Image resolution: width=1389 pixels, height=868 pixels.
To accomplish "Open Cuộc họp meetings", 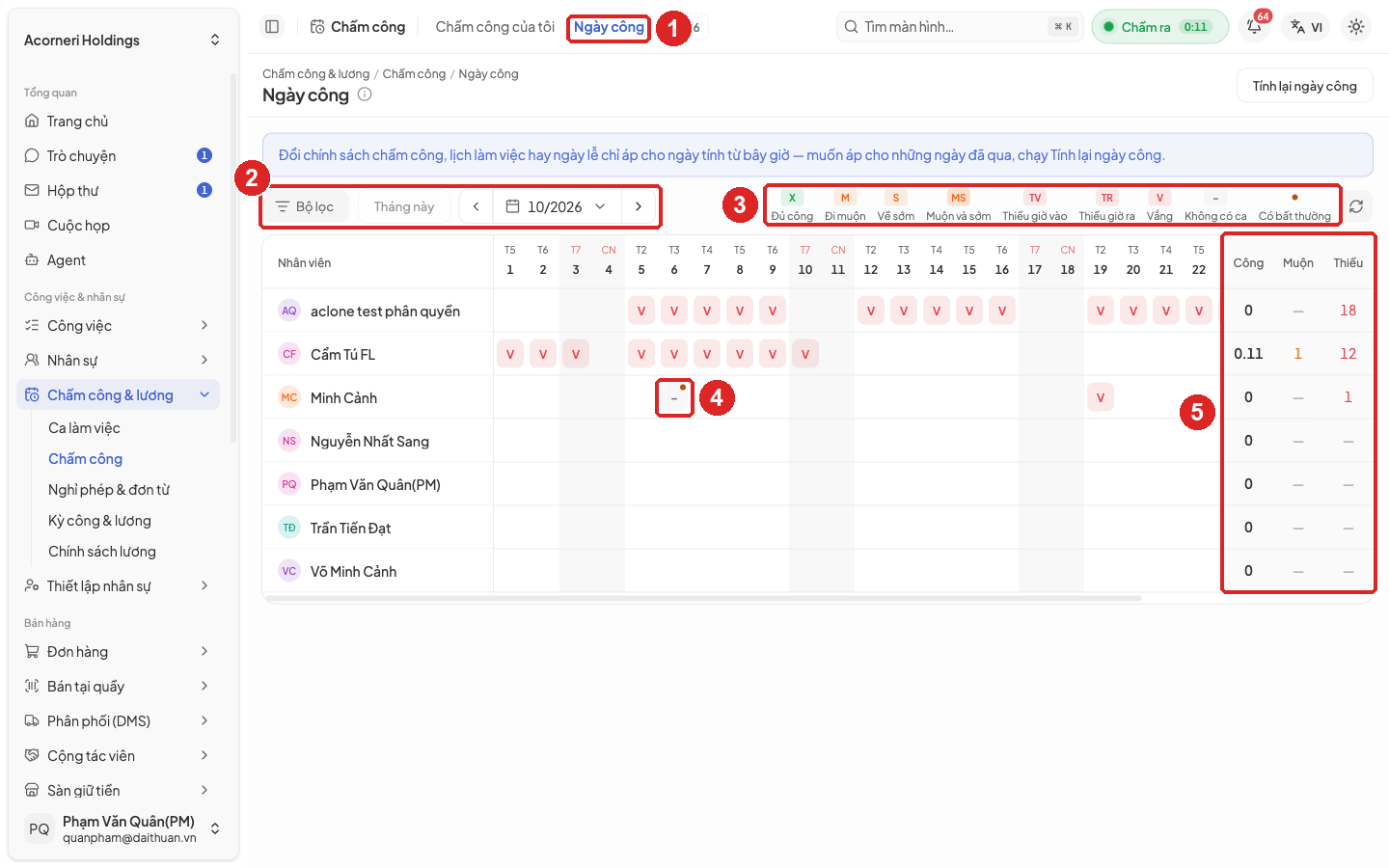I will (x=118, y=226).
